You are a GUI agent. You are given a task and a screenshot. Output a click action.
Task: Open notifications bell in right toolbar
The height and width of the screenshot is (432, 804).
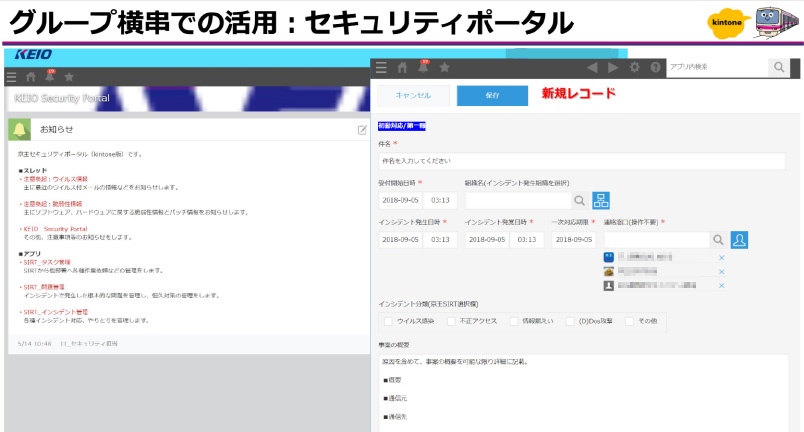[423, 67]
